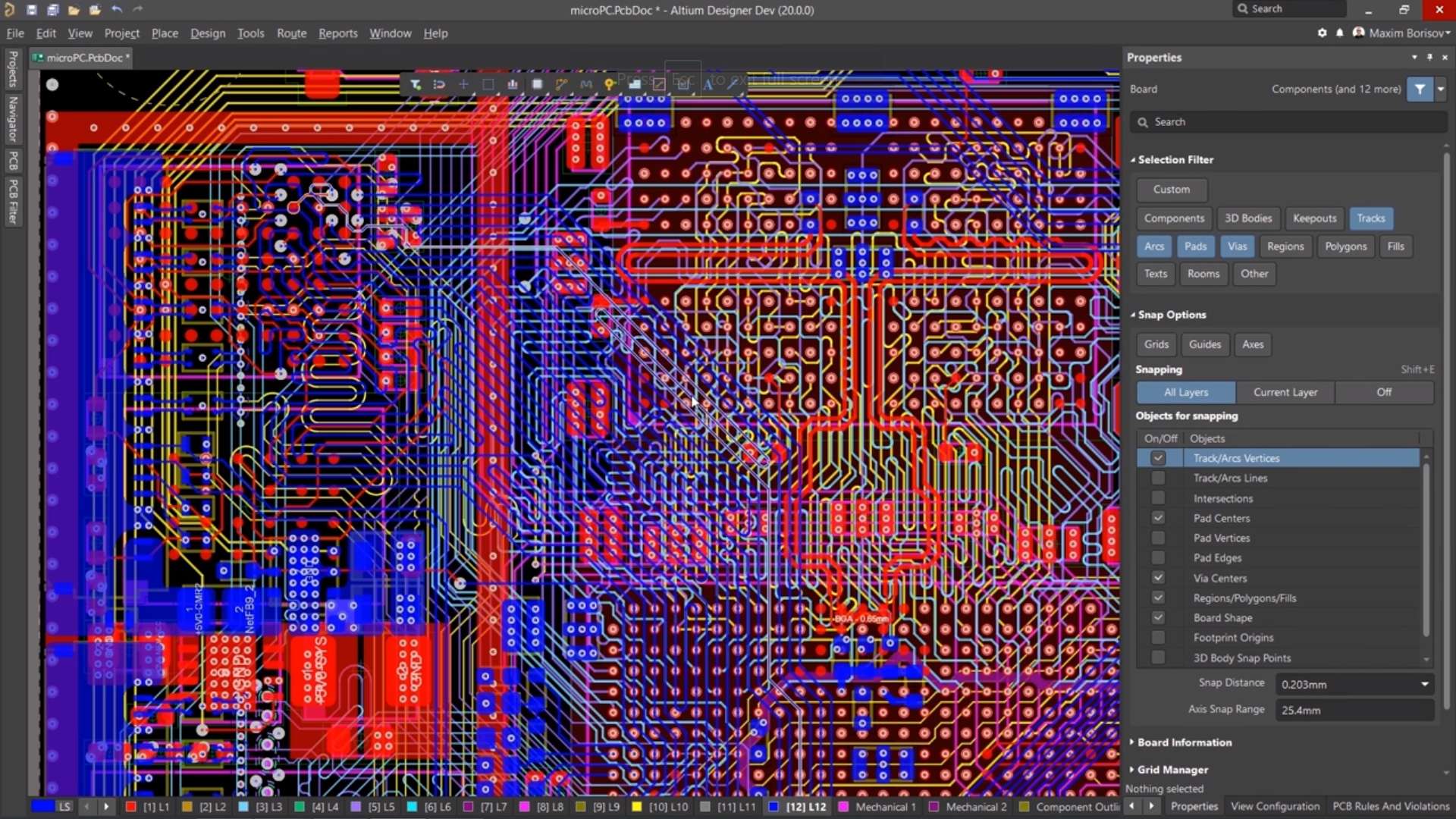Screen dimensions: 1456x819
Task: Click the yellow swatch for layer L10
Action: (x=637, y=807)
